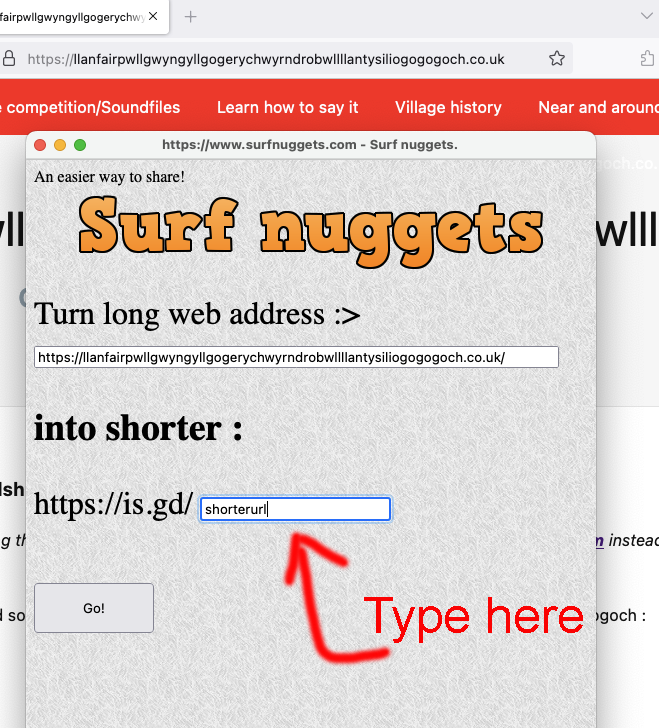
Task: Click the long web address text field
Action: [x=296, y=357]
